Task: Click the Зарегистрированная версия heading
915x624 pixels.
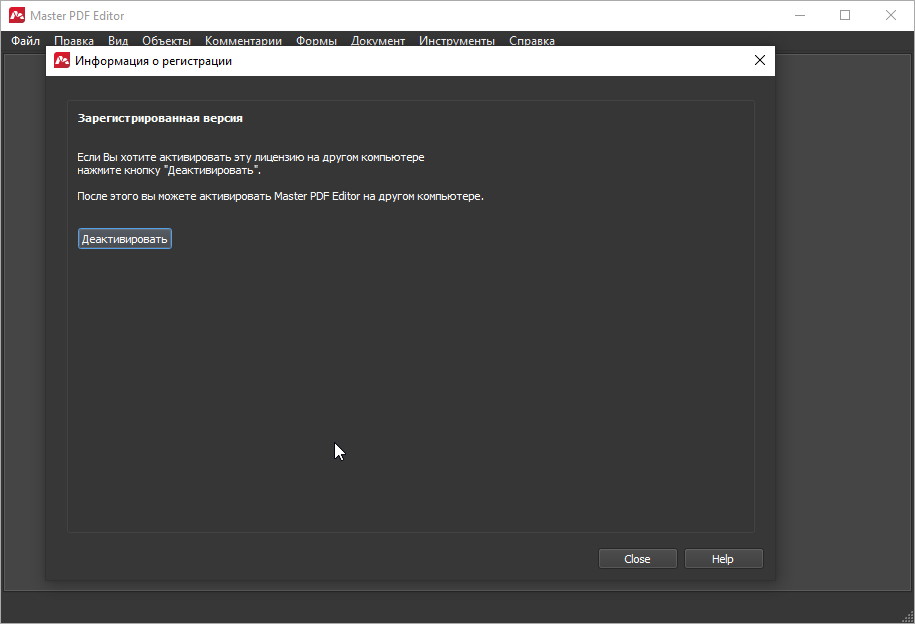Action: coord(160,118)
